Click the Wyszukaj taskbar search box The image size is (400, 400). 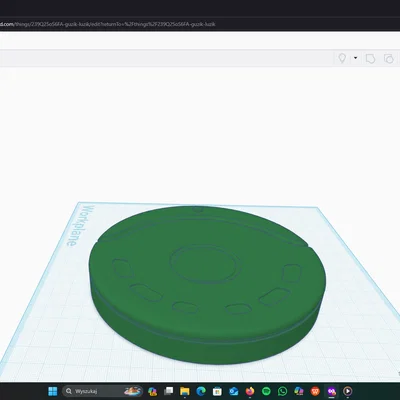(102, 391)
